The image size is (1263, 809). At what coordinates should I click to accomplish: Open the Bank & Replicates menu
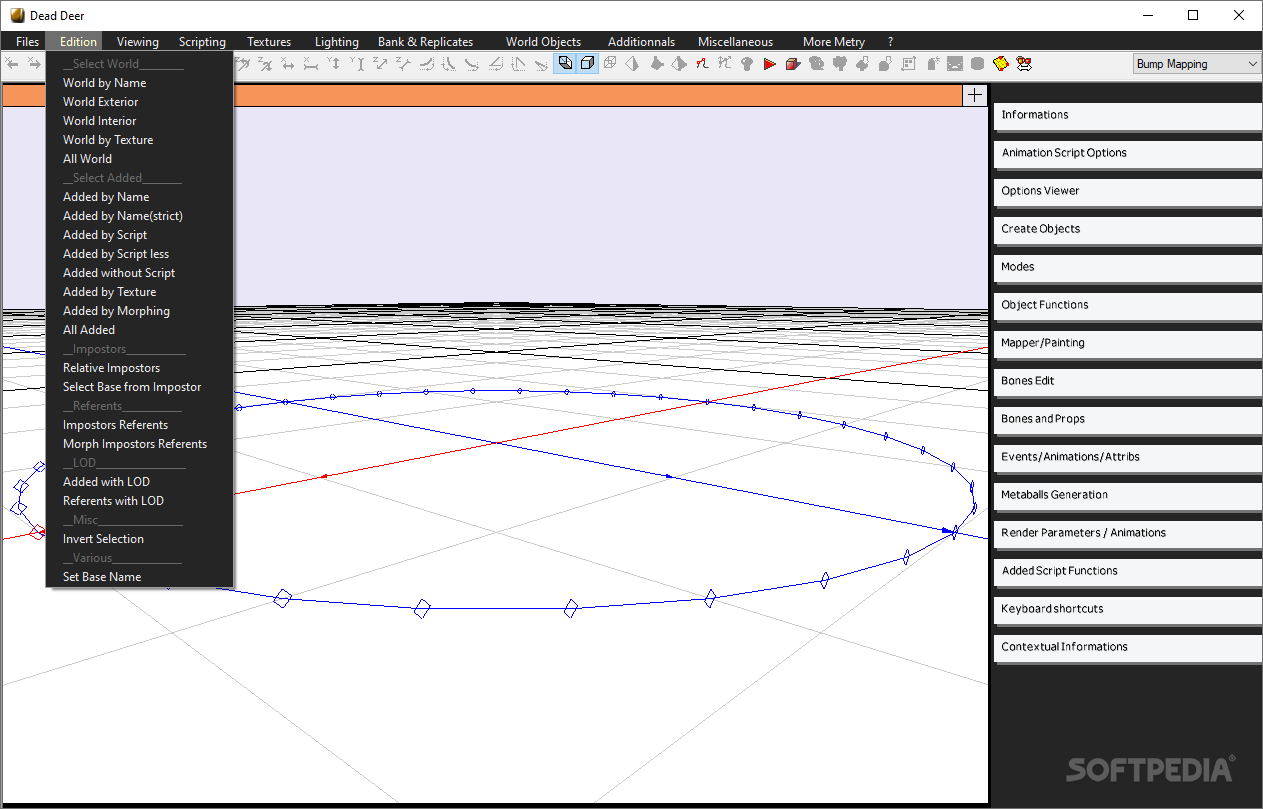coord(425,42)
